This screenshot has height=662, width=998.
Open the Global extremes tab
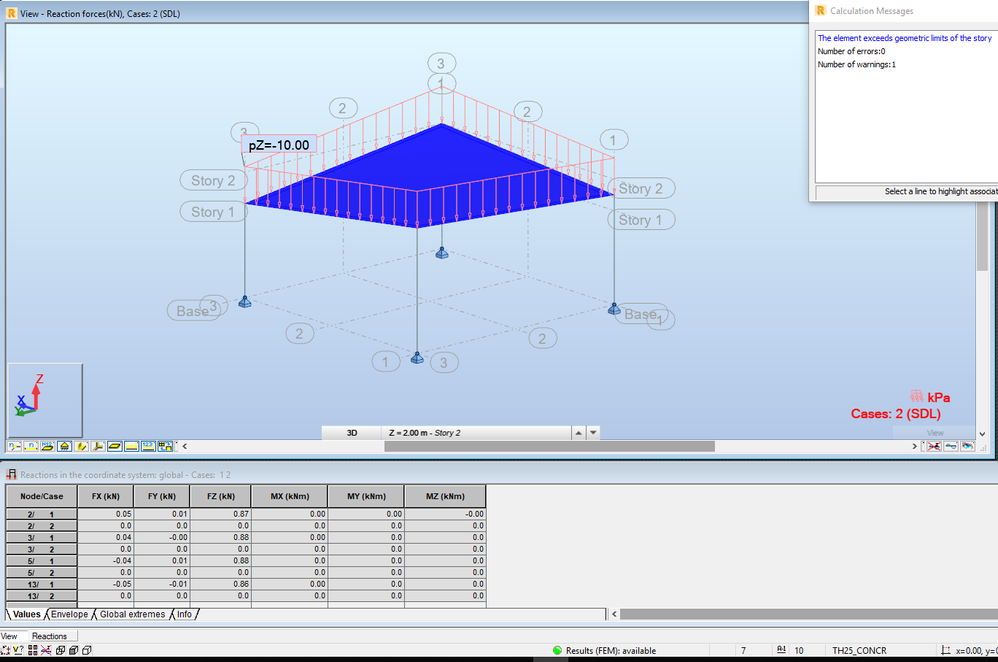tap(132, 614)
